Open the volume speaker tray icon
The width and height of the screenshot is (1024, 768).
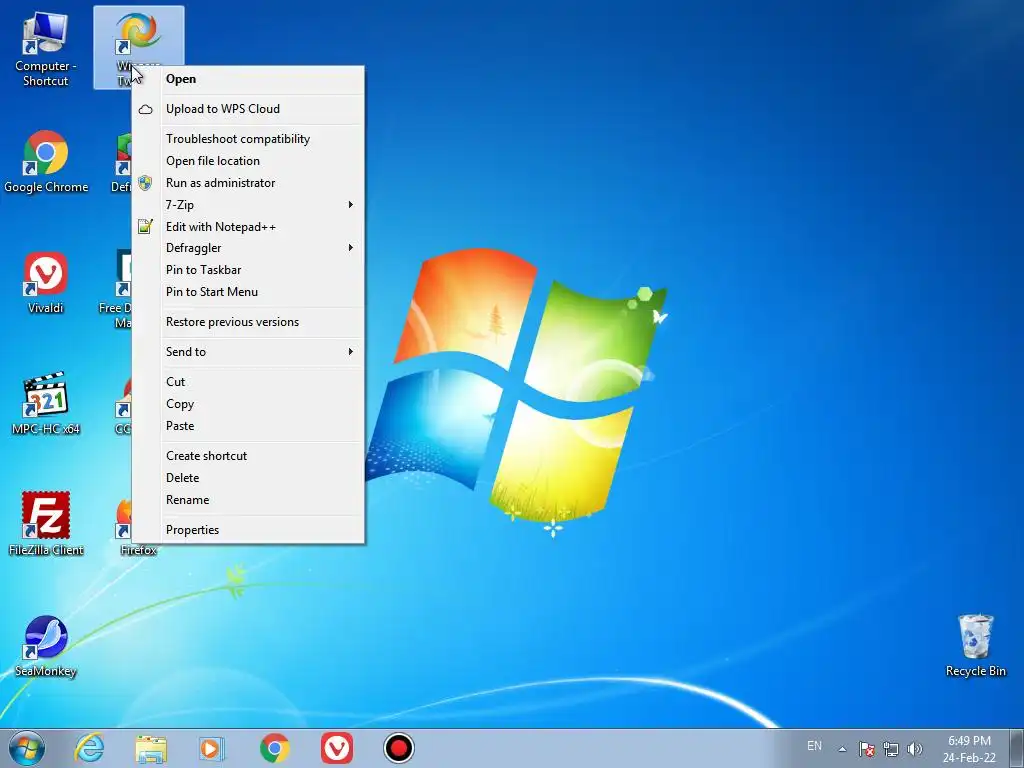914,749
